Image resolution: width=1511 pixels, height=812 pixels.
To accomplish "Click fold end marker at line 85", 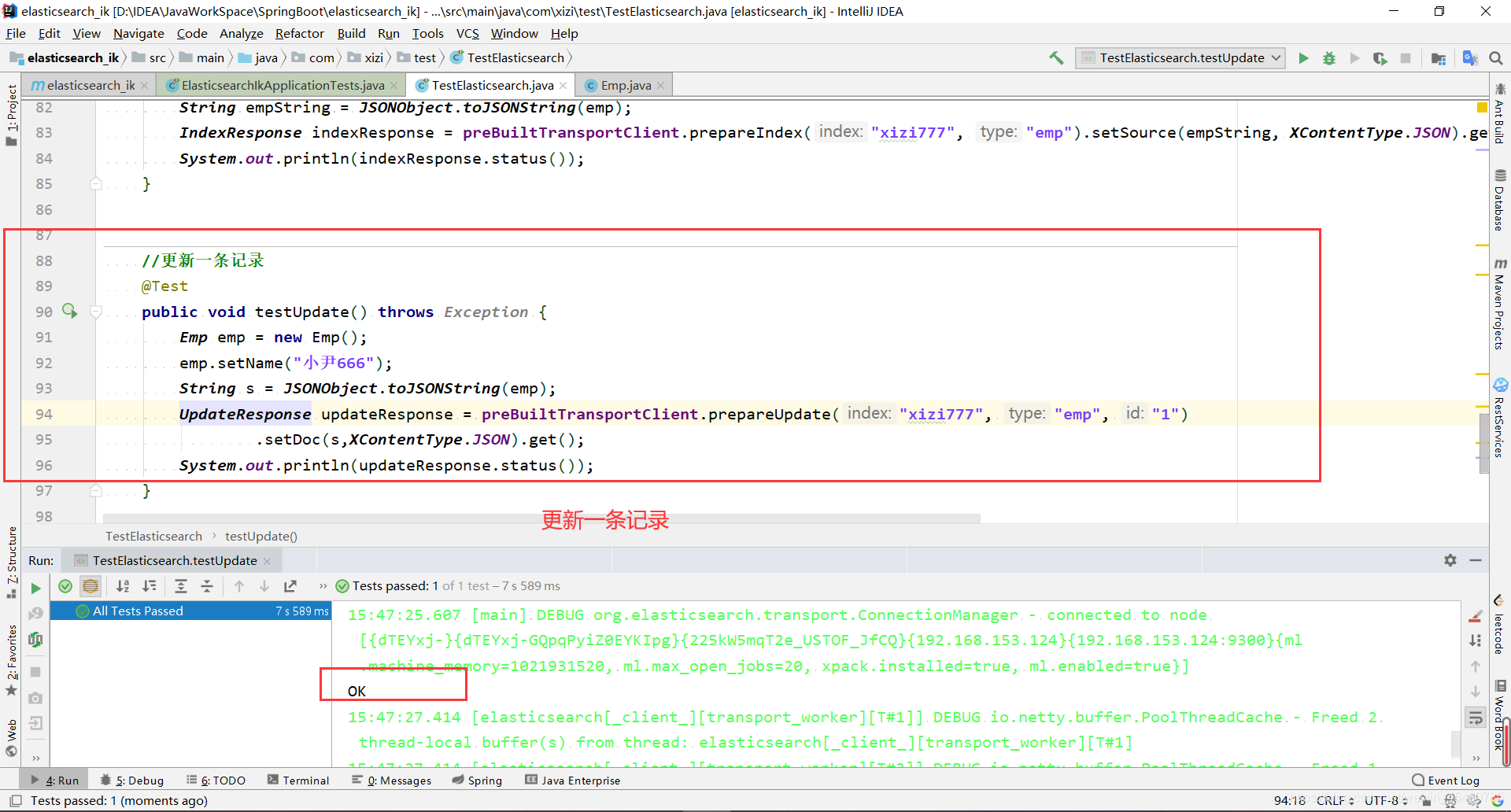I will tap(96, 183).
